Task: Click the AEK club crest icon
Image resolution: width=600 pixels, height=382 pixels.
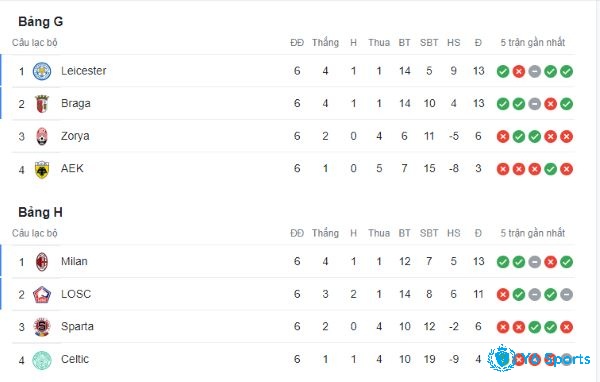Action: coord(42,170)
